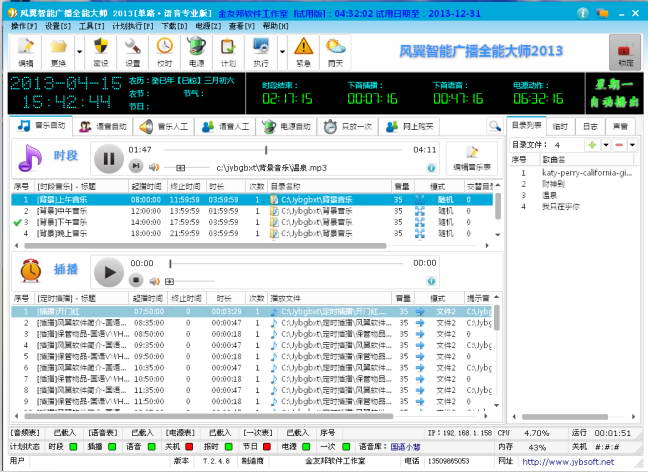Open the 帮助 menu
The height and width of the screenshot is (472, 648).
point(275,26)
